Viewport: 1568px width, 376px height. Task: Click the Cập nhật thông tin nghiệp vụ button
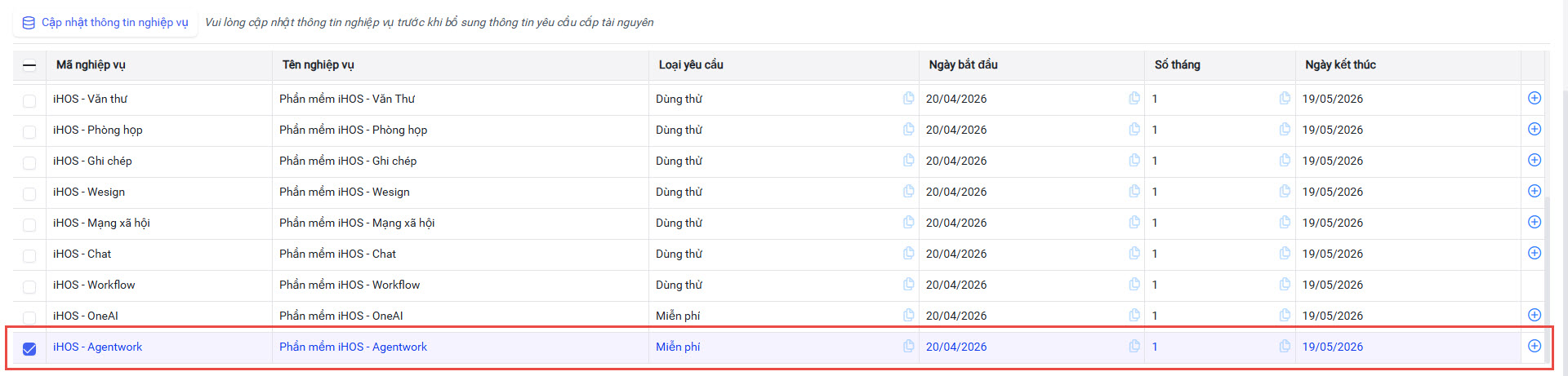pos(105,22)
